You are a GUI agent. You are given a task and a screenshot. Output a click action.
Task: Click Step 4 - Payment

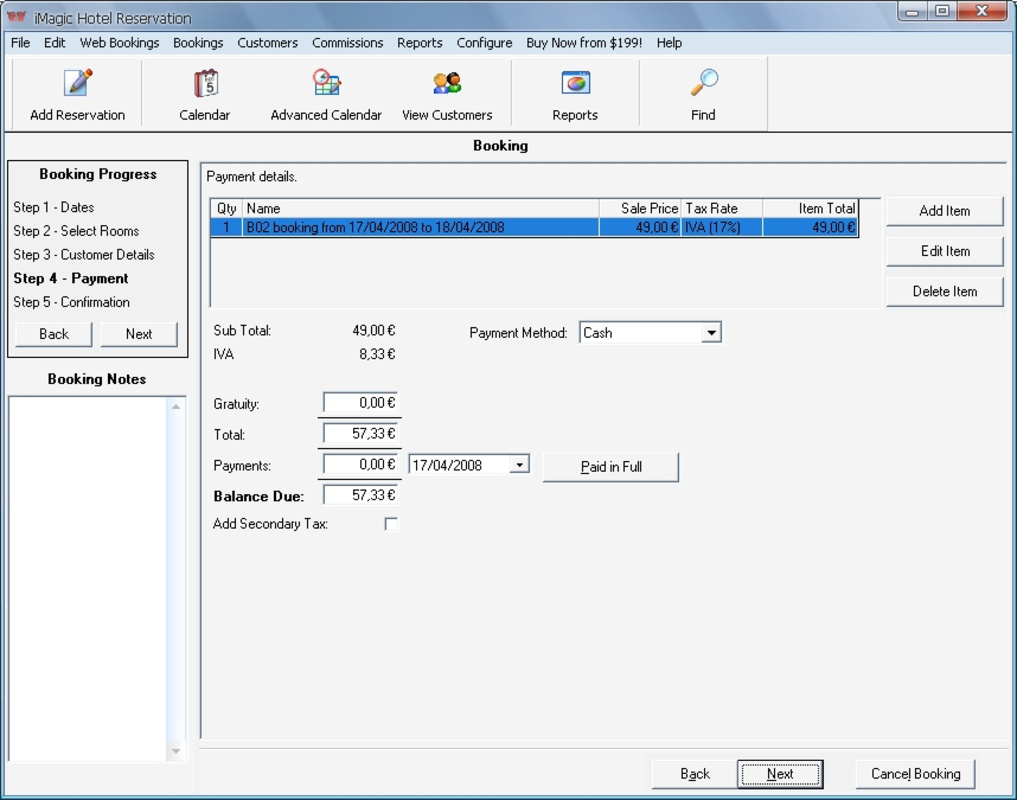(71, 278)
